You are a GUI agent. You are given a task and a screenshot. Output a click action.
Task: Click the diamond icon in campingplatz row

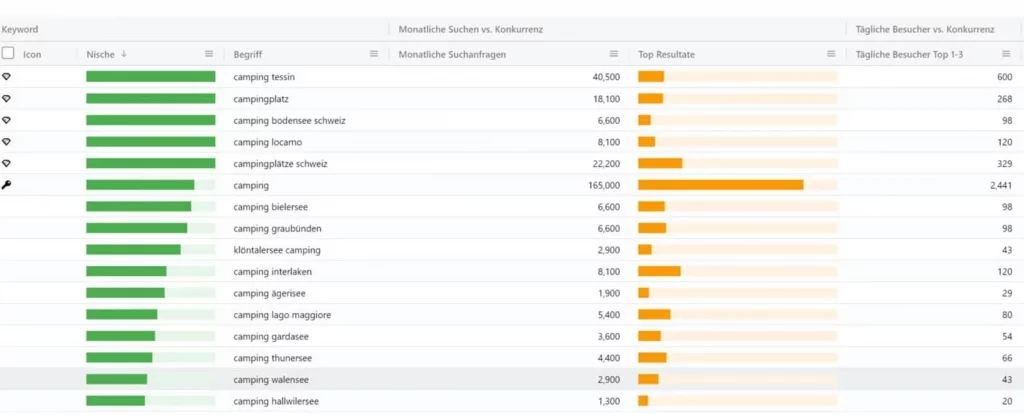coord(6,98)
